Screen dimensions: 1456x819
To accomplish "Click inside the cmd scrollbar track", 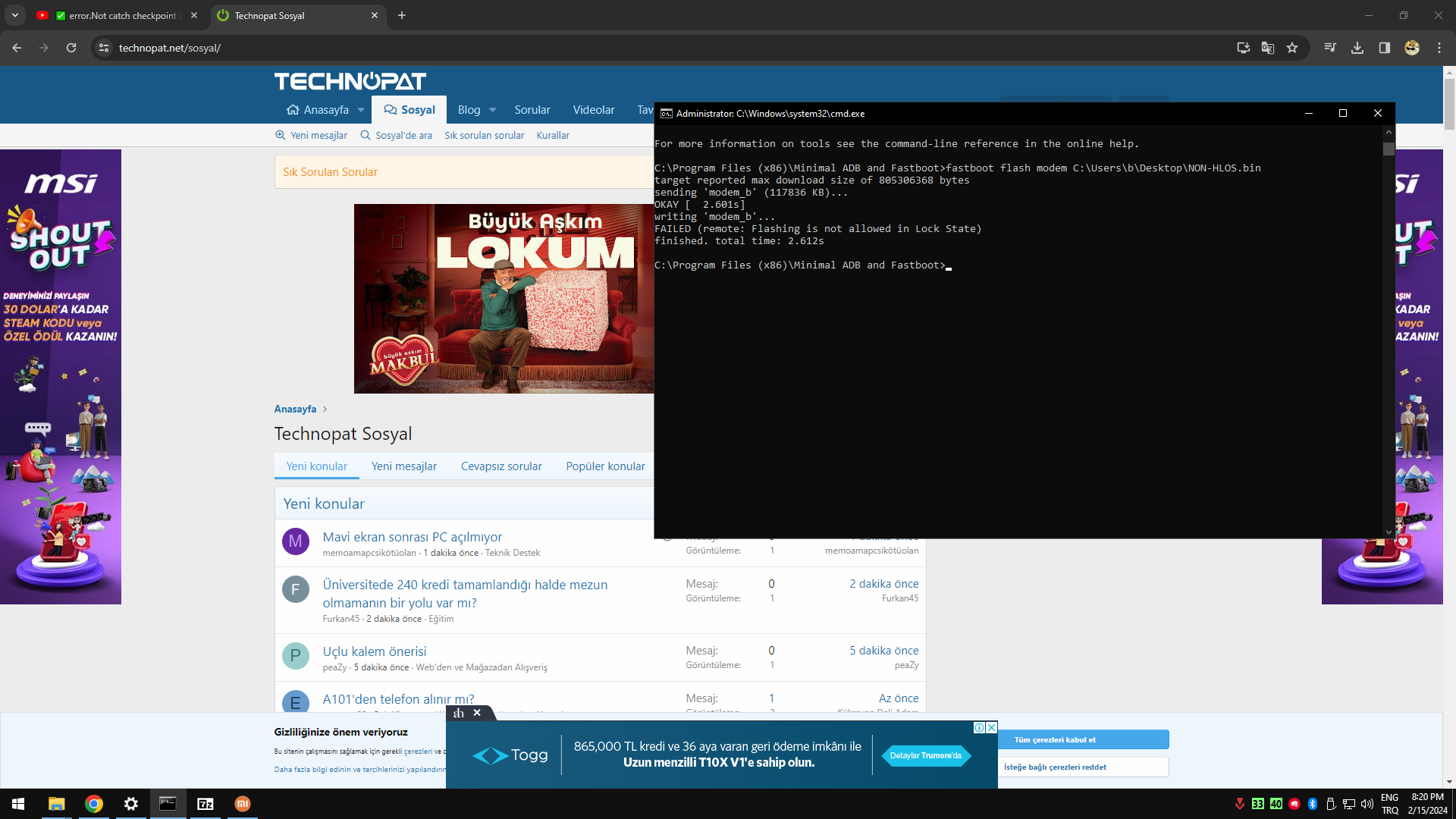I will 1389,341.
